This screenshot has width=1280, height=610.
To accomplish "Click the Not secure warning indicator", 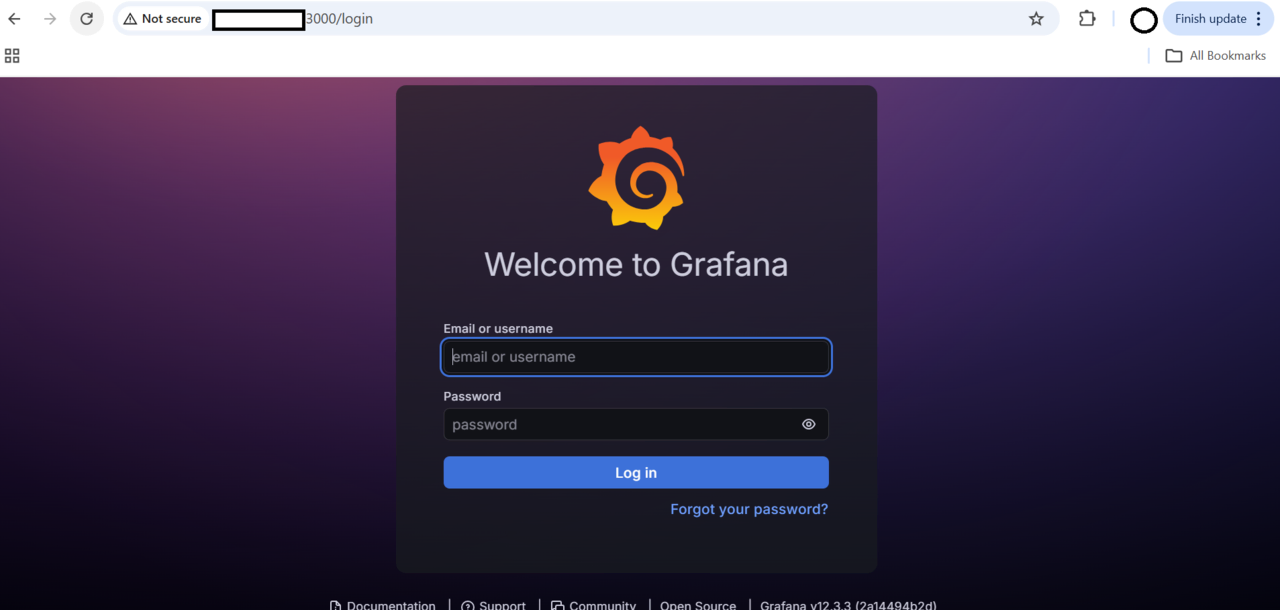I will 161,18.
